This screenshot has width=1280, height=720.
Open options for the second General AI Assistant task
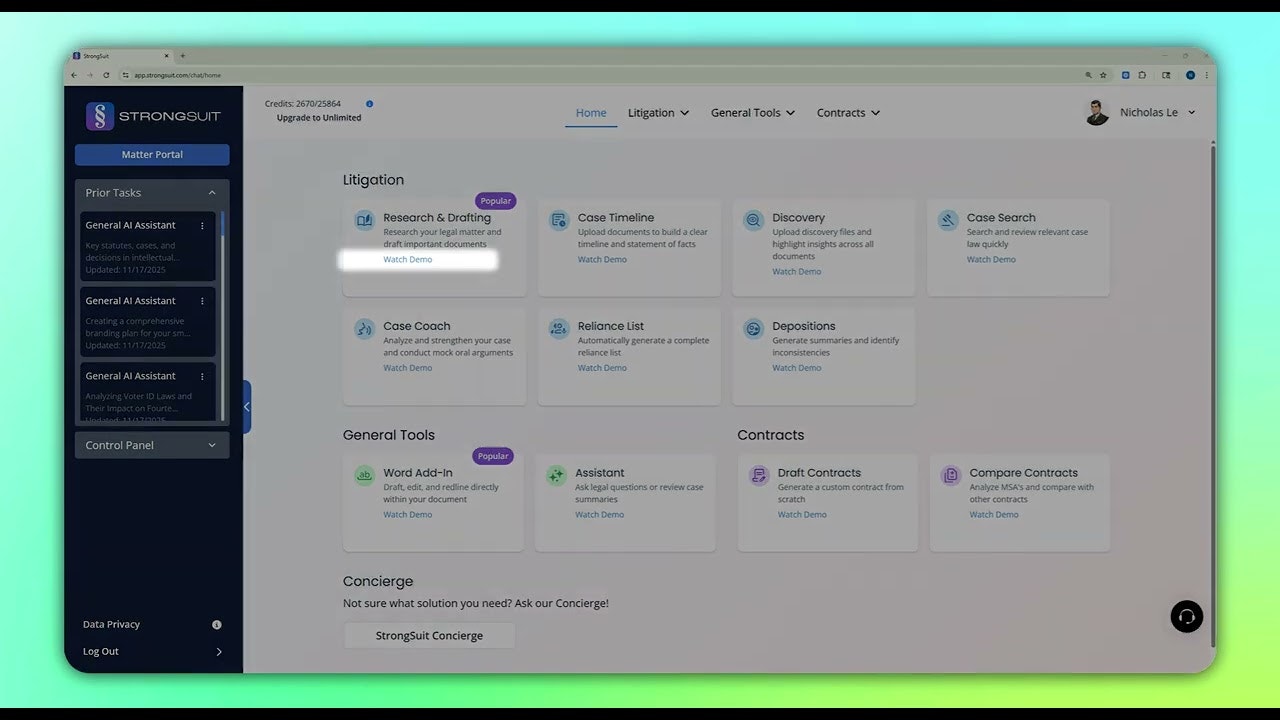click(x=202, y=301)
